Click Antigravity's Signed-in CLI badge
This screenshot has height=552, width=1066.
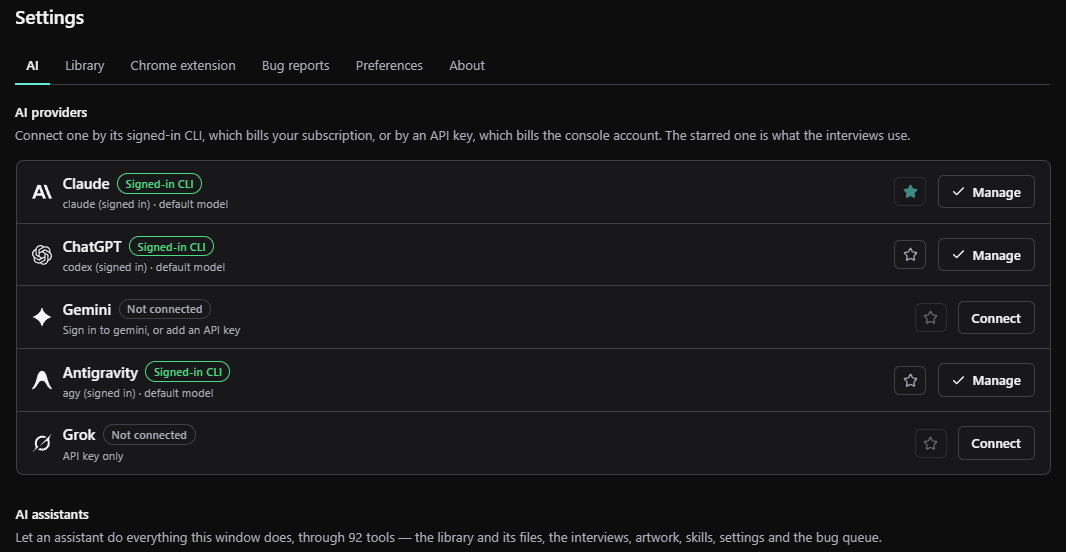coord(188,372)
